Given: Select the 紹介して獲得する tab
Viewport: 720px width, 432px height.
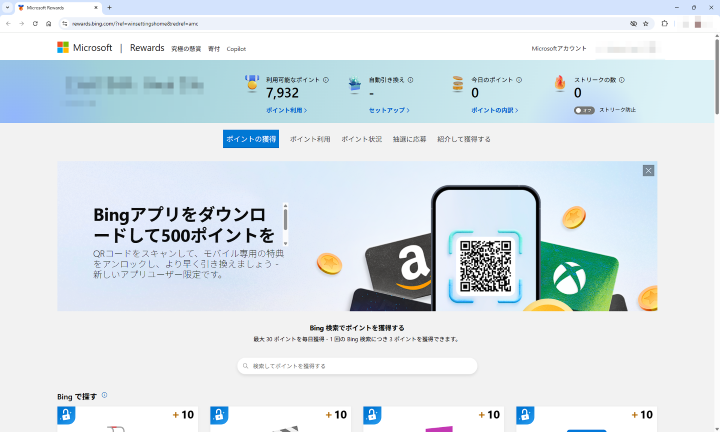Looking at the screenshot, I should click(x=464, y=139).
